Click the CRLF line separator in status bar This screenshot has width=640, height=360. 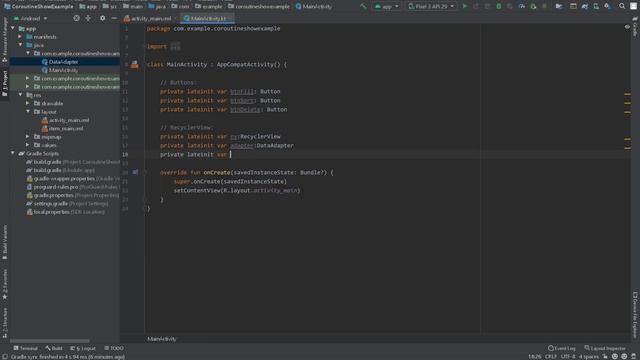coord(551,357)
